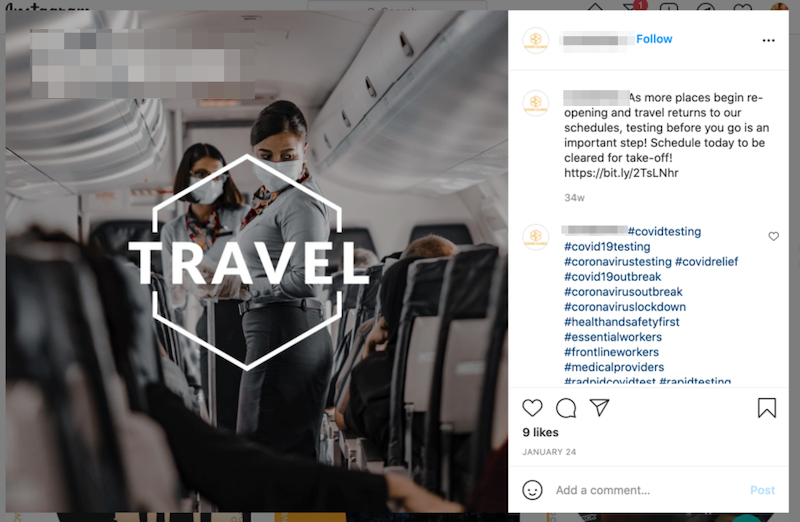Share post via paper plane icon
The height and width of the screenshot is (522, 800).
[599, 407]
